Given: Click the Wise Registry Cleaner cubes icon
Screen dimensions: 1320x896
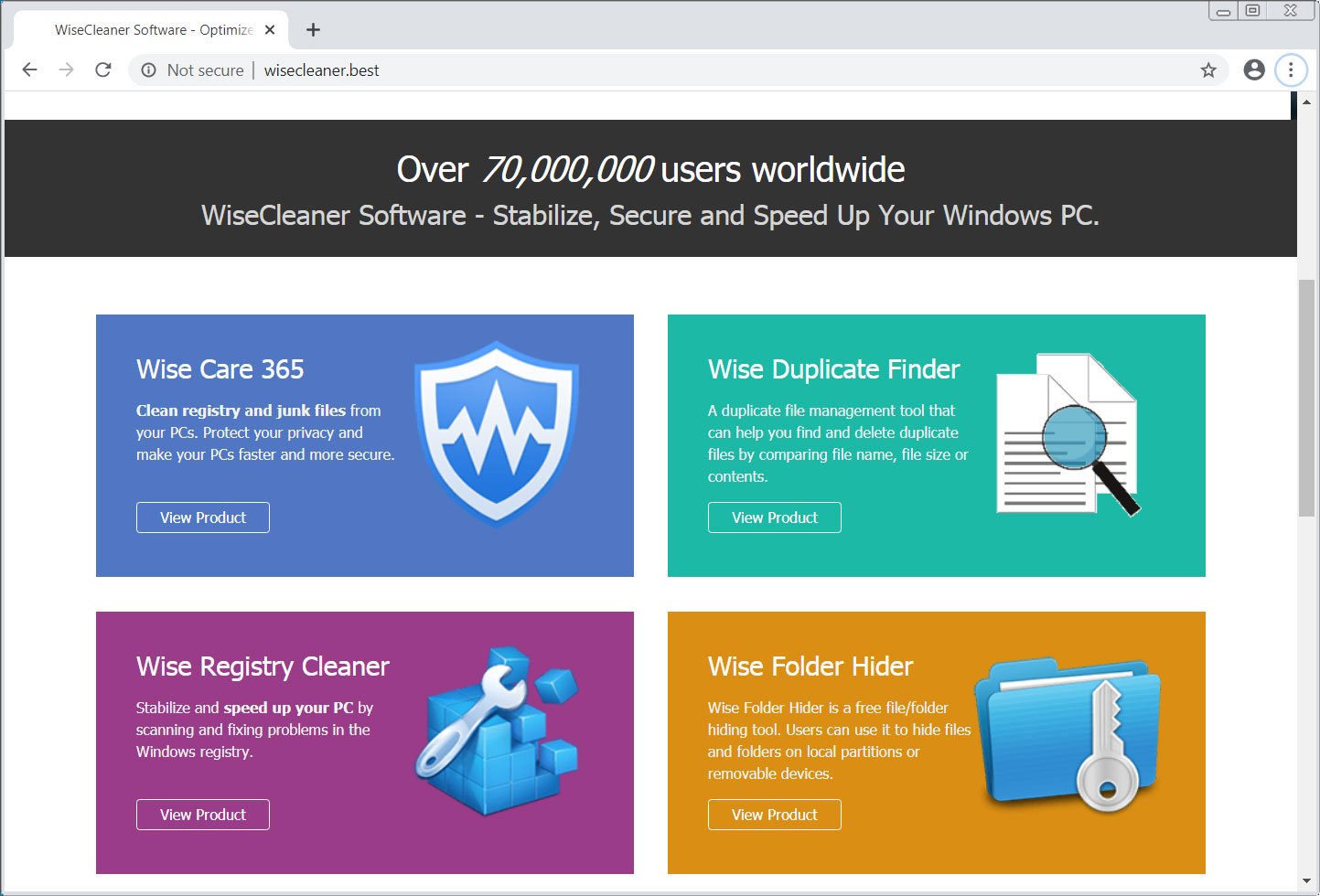Looking at the screenshot, I should [499, 731].
